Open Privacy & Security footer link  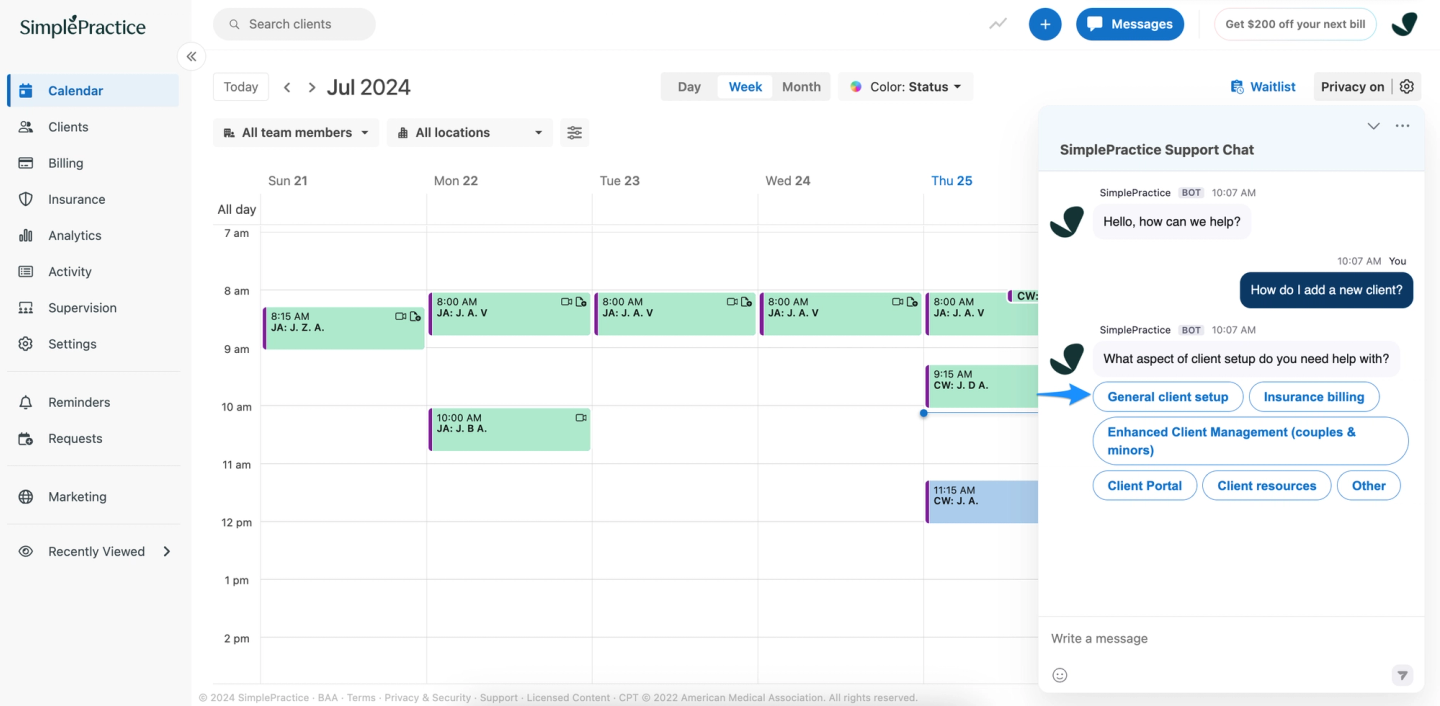[427, 698]
